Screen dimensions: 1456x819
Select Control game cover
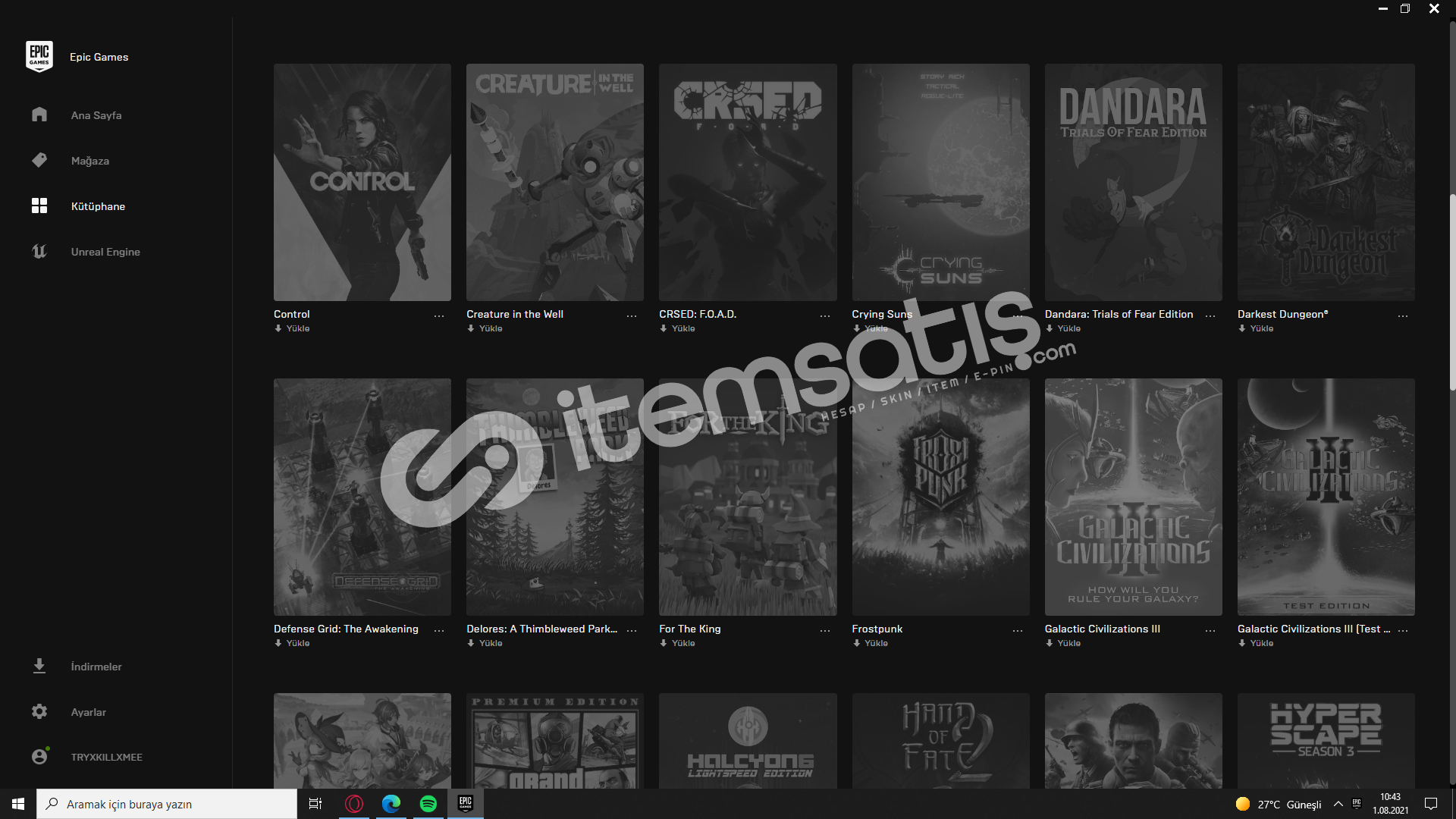pyautogui.click(x=362, y=182)
